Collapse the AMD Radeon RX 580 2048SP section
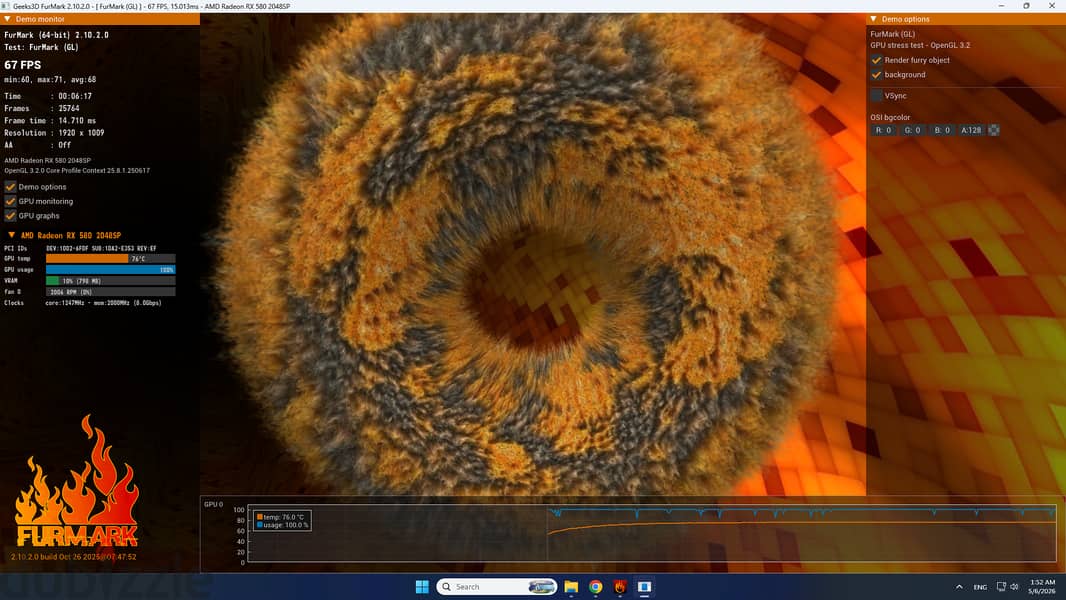The height and width of the screenshot is (600, 1066). pos(12,235)
